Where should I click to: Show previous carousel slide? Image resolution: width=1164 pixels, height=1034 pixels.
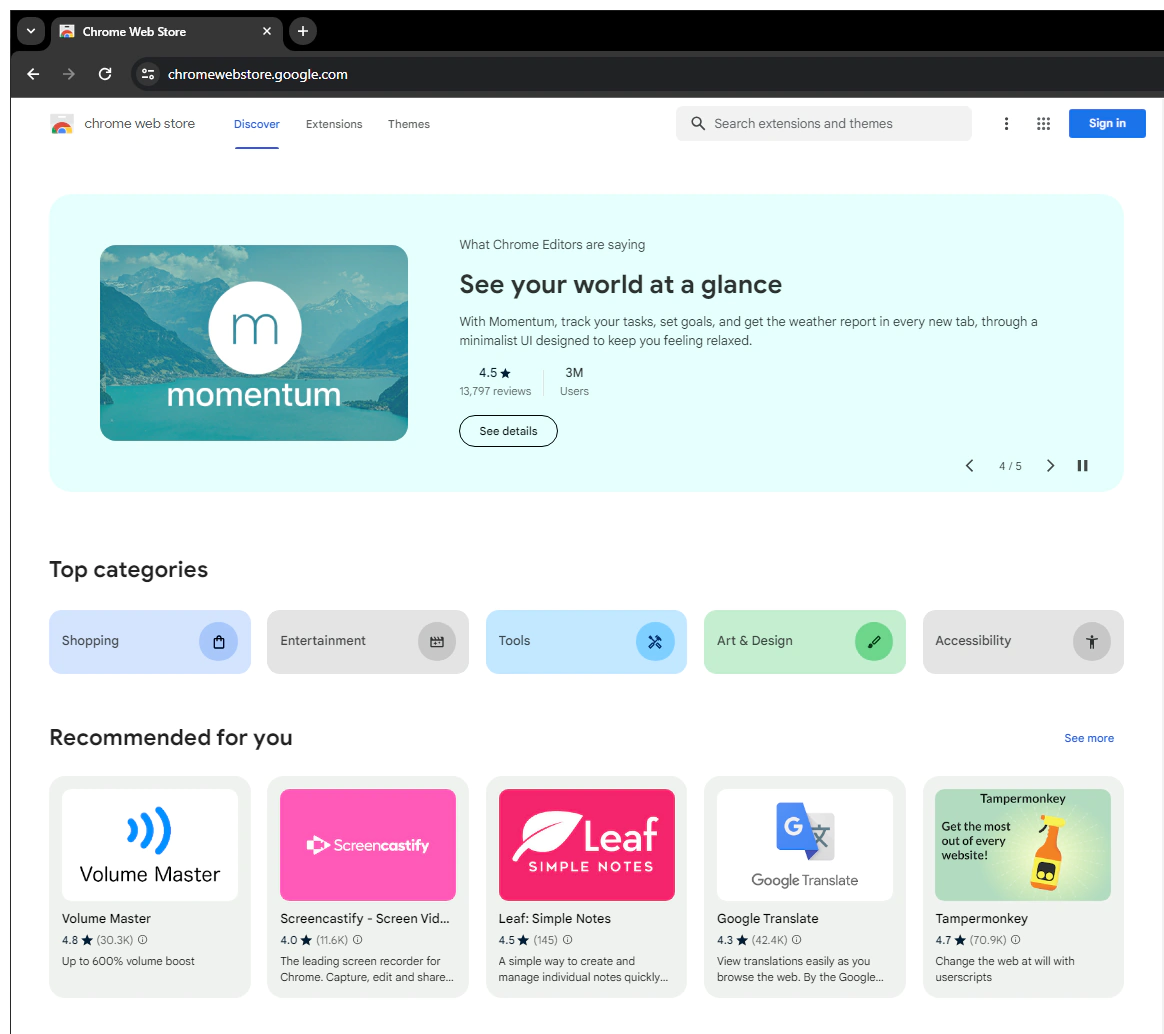970,466
